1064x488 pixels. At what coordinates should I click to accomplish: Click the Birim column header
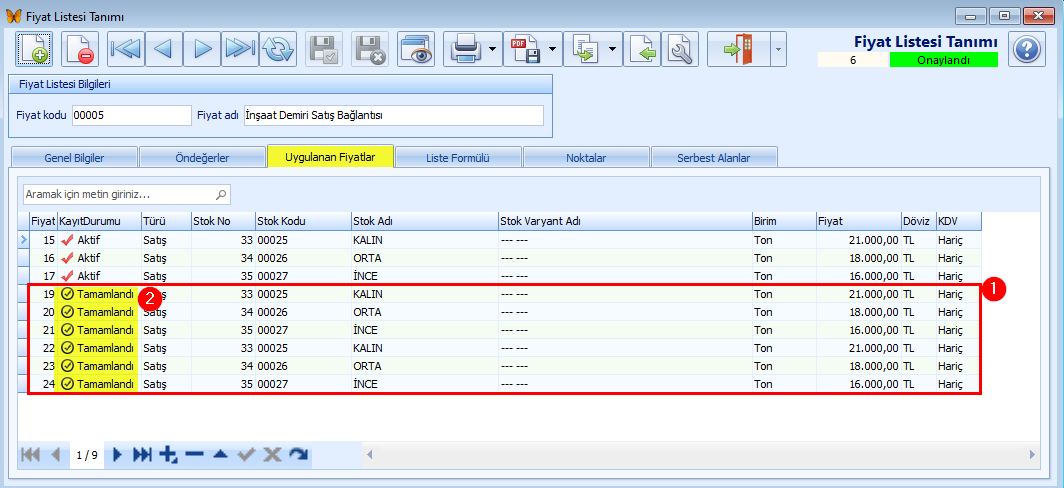(784, 221)
